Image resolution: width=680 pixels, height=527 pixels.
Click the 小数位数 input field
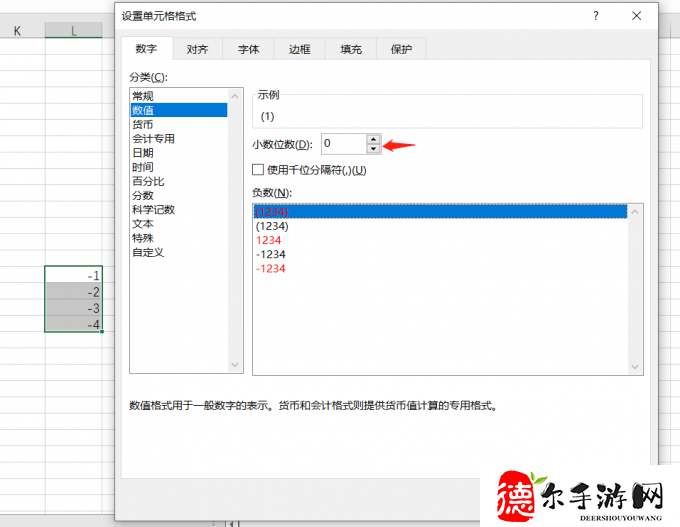(344, 144)
